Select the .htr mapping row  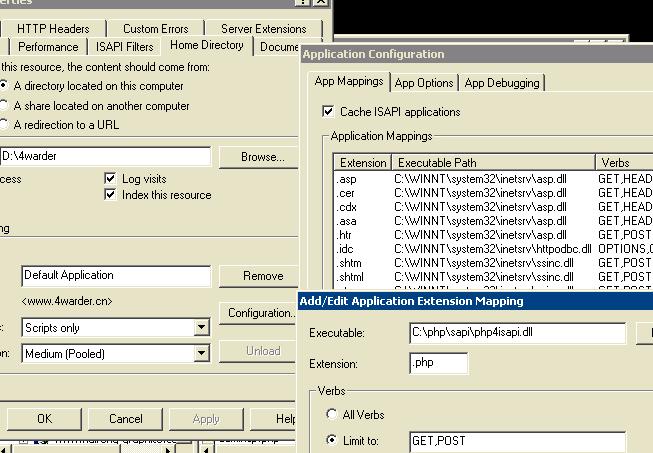493,235
